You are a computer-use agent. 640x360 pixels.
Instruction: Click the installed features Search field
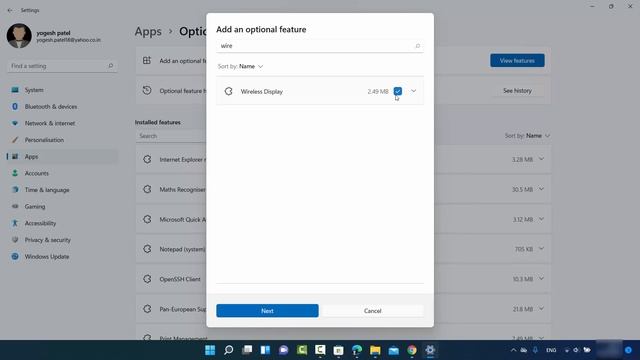[x=171, y=136]
